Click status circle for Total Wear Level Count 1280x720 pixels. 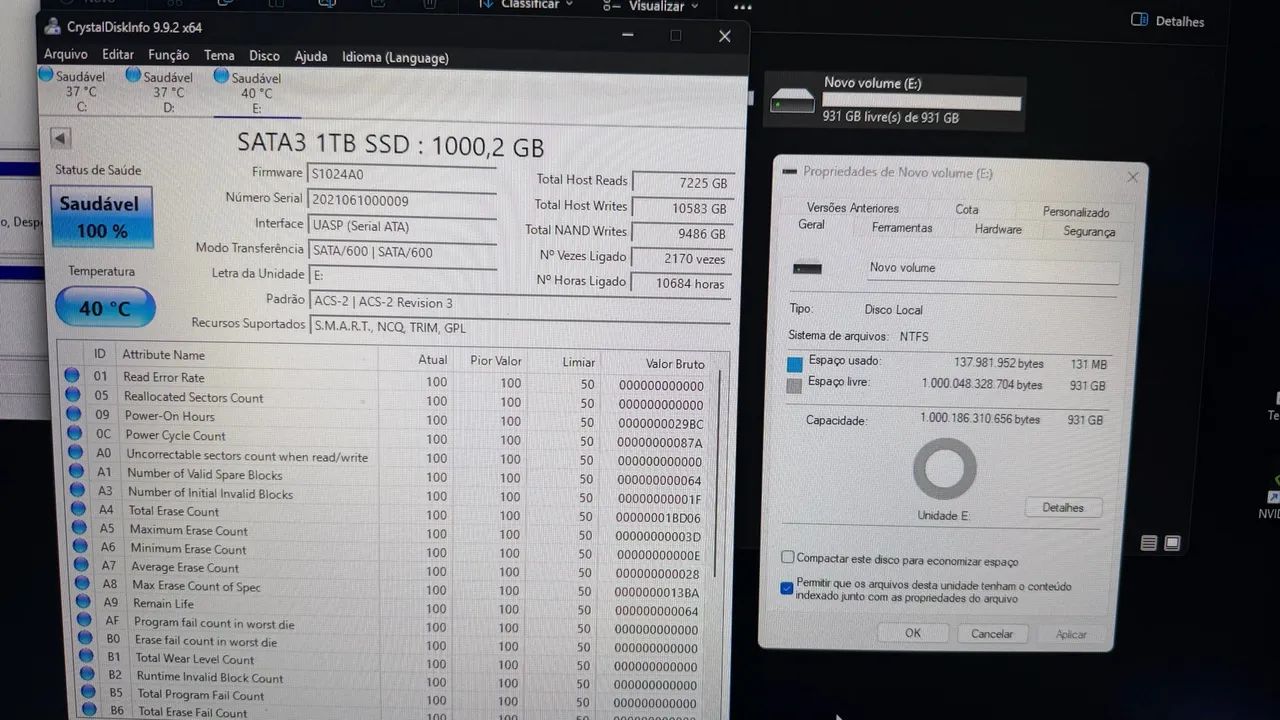click(84, 658)
